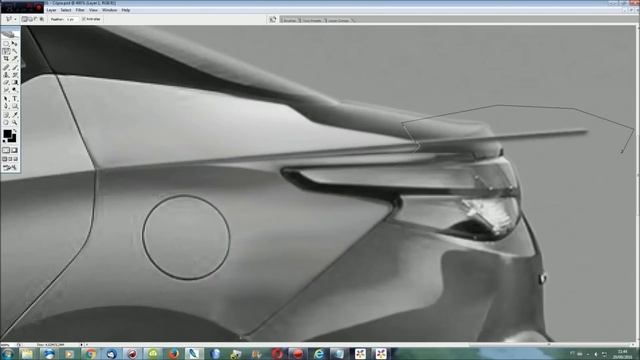
Task: Toggle the Anti-aliased checkbox
Action: coord(84,19)
